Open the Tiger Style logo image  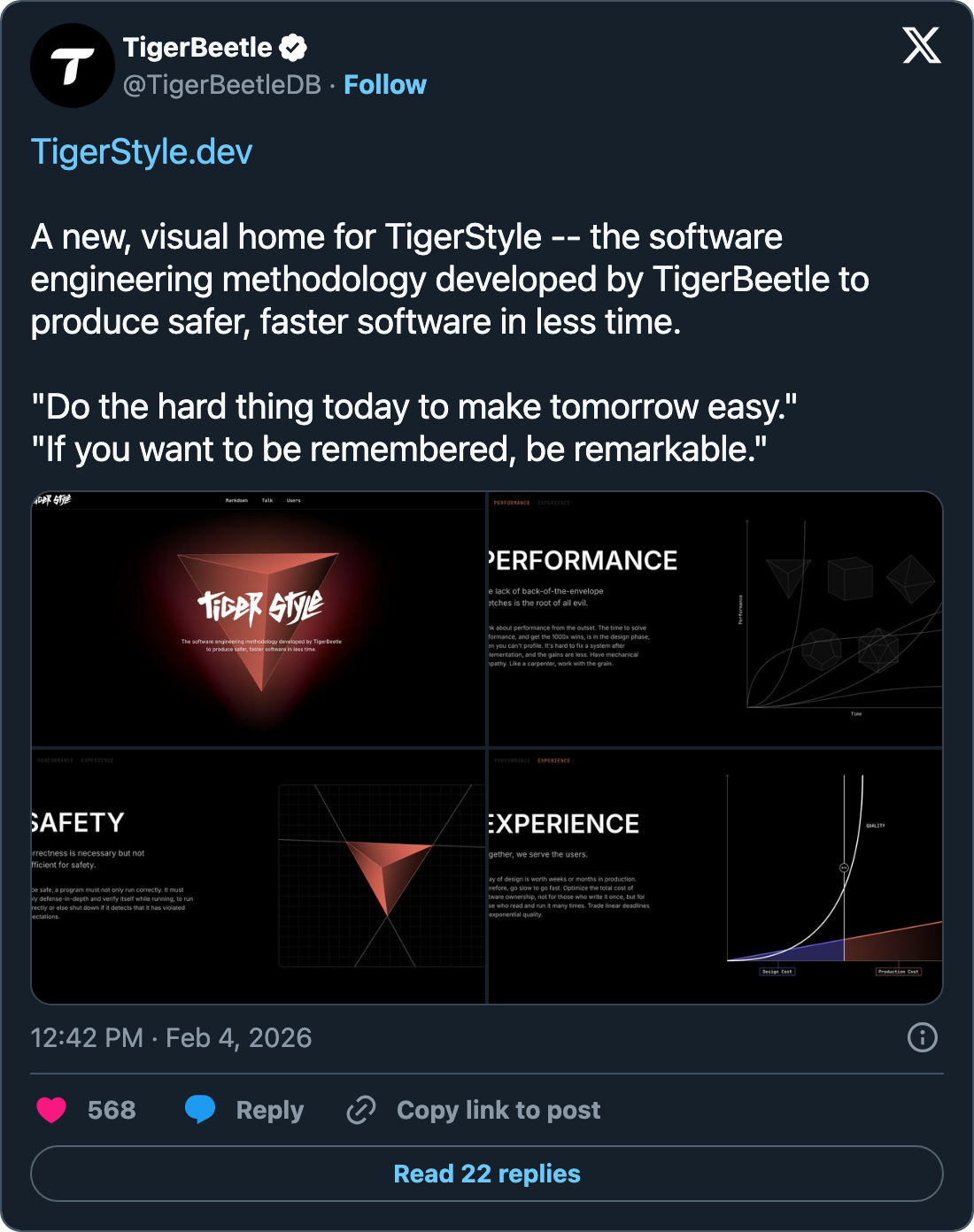tap(259, 620)
